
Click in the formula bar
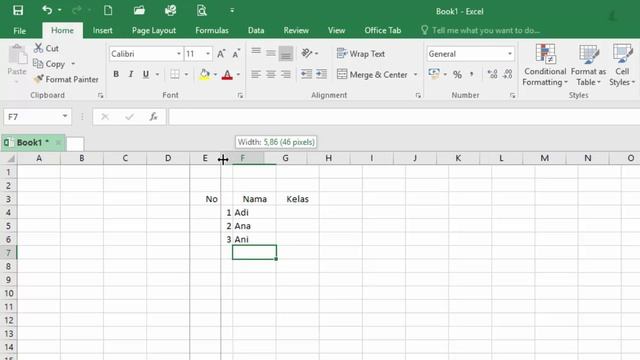(x=404, y=117)
